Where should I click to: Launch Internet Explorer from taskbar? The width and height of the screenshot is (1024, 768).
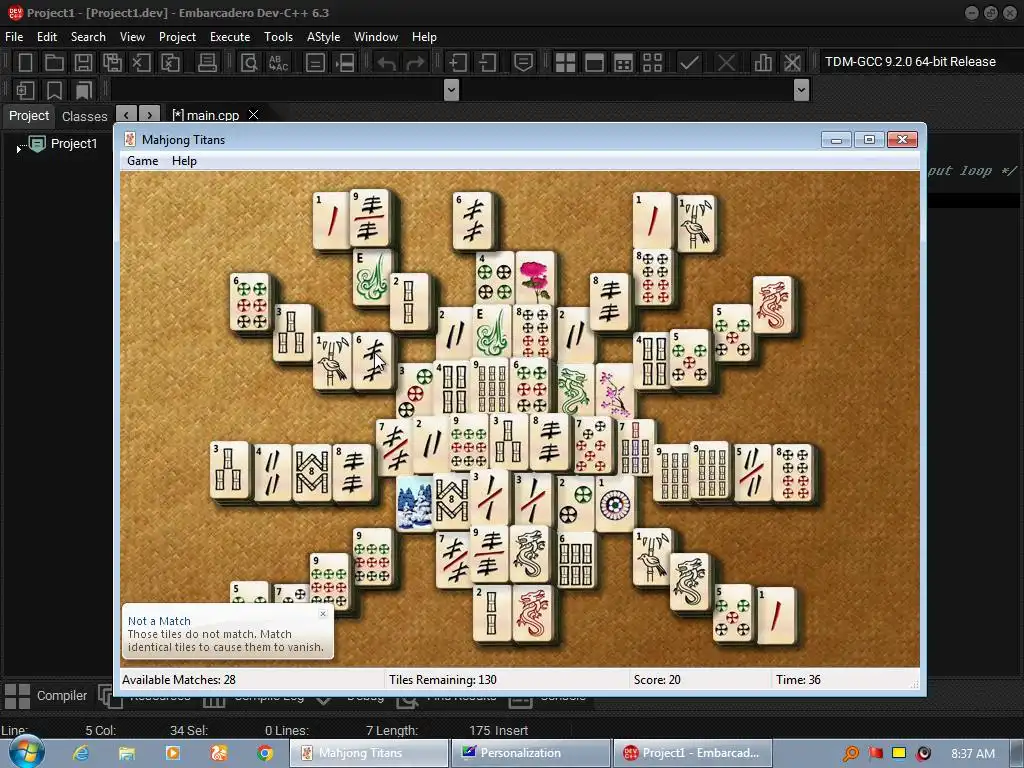coord(81,753)
